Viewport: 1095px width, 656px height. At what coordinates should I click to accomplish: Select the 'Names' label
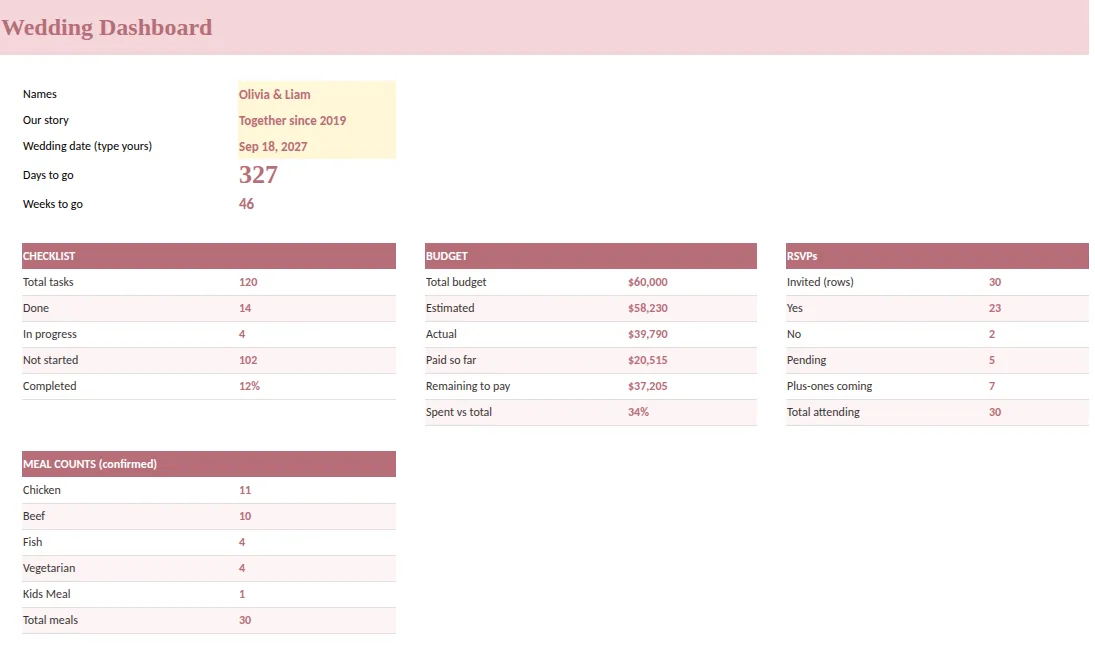click(40, 94)
